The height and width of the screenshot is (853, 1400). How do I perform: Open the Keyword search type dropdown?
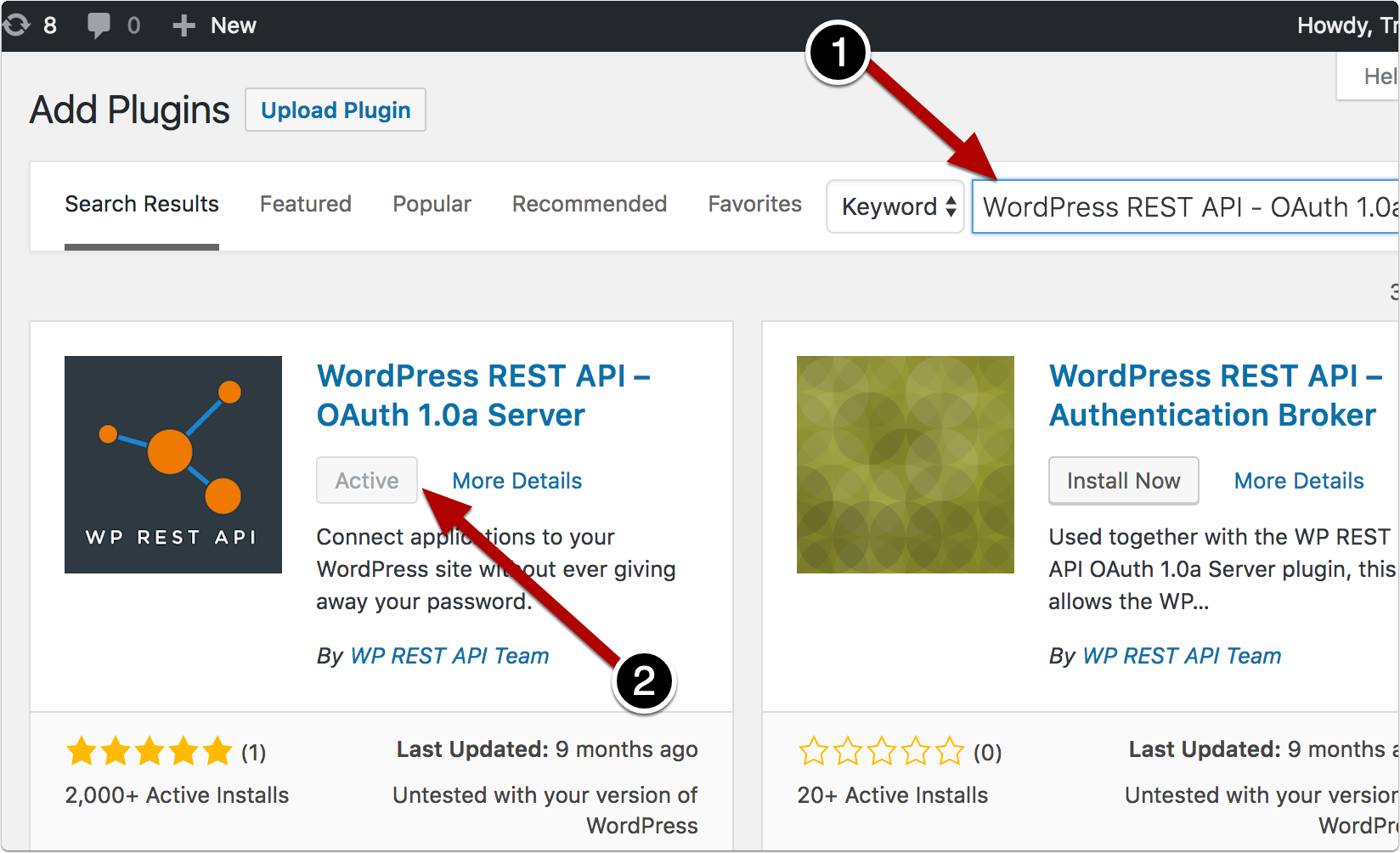[895, 206]
